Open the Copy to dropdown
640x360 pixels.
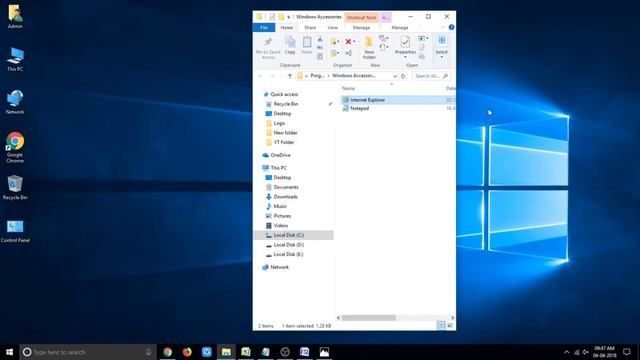coord(334,53)
